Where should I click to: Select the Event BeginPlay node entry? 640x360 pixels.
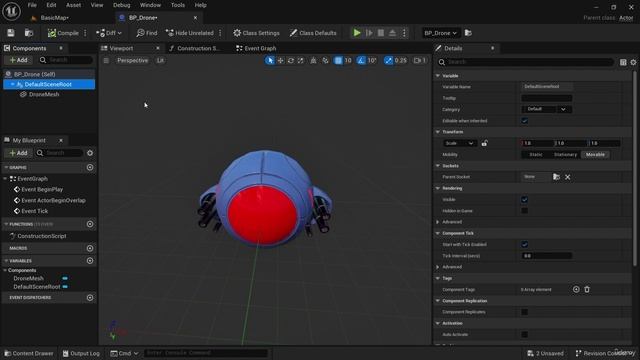[42, 189]
